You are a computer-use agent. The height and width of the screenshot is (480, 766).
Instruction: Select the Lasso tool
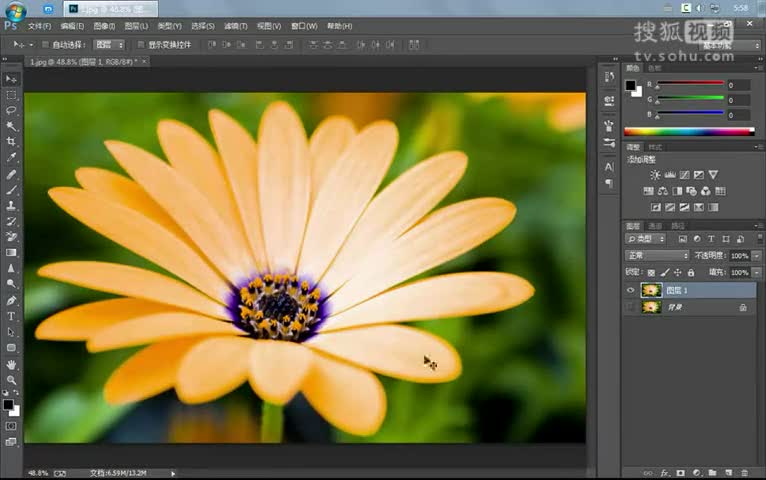click(11, 110)
